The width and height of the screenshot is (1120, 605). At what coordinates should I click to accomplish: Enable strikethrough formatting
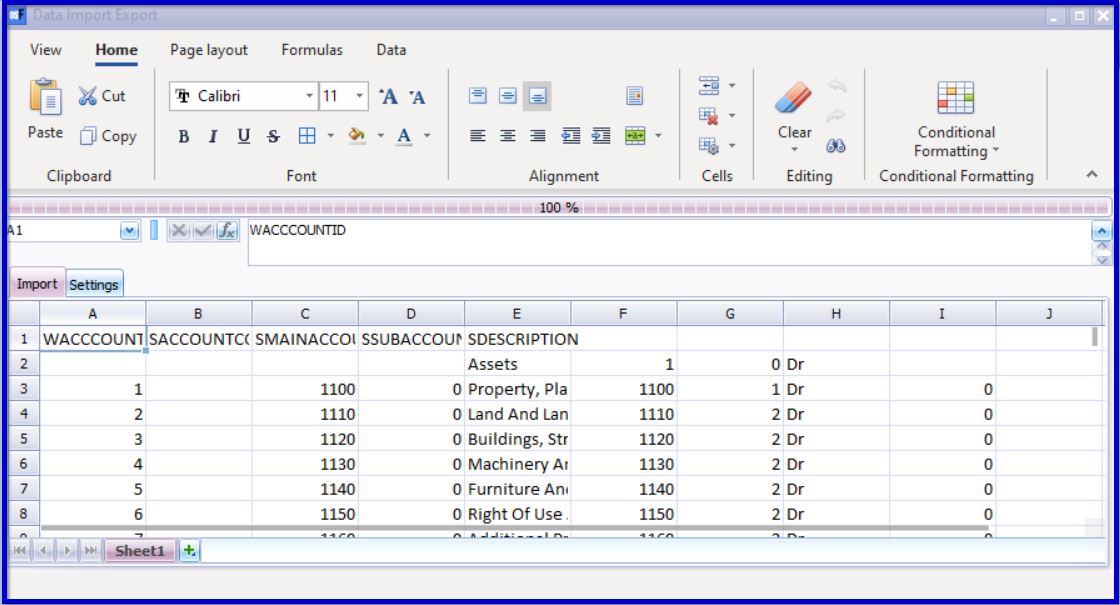pos(259,137)
